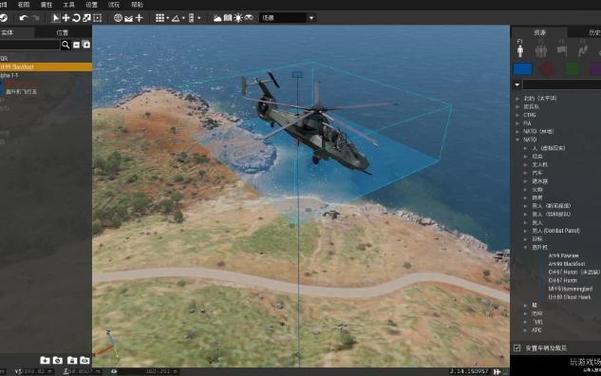Screen dimensions: 601x376
Task: Select UH-80 Ghost Hawk from list
Action: 570,297
